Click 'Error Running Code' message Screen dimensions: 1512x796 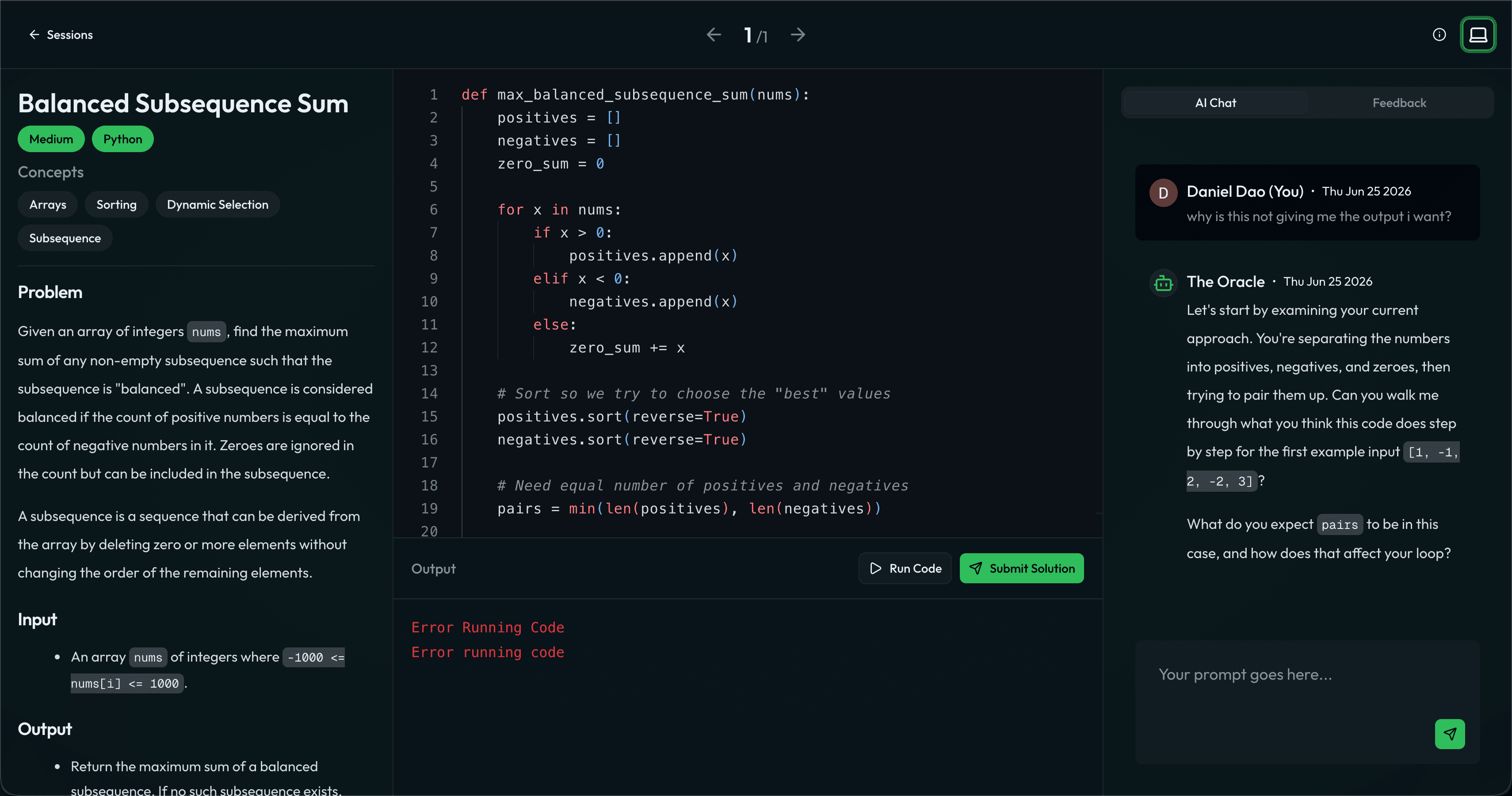[488, 628]
